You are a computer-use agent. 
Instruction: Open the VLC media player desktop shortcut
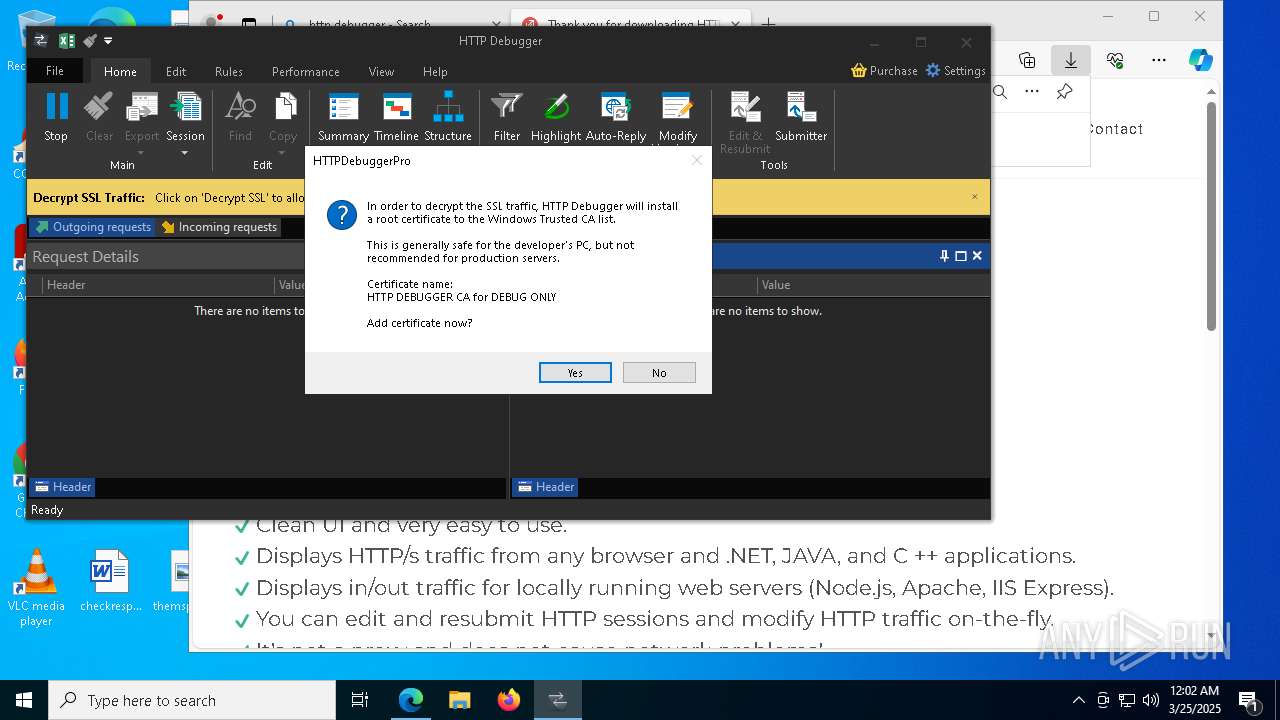tap(36, 588)
